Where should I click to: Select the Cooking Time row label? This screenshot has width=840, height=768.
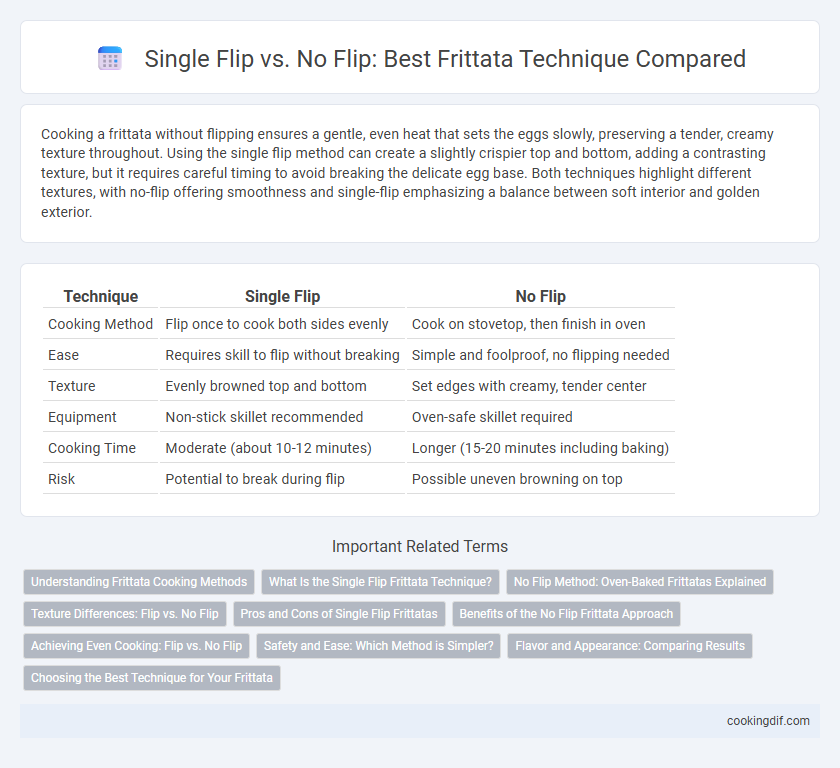tap(92, 448)
